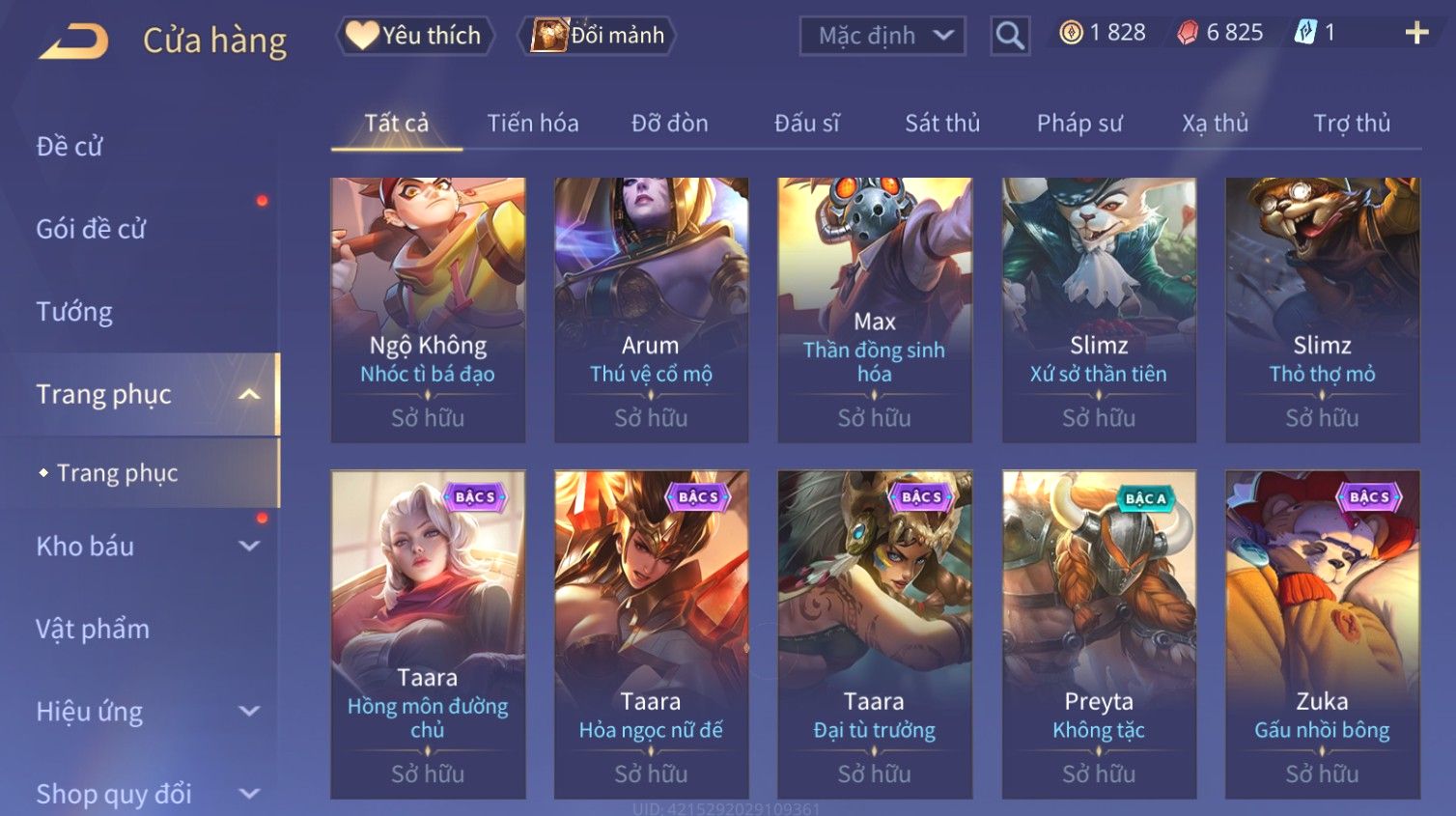Expand the Hiệu ứng sidebar section
This screenshot has height=816, width=1456.
click(x=249, y=712)
